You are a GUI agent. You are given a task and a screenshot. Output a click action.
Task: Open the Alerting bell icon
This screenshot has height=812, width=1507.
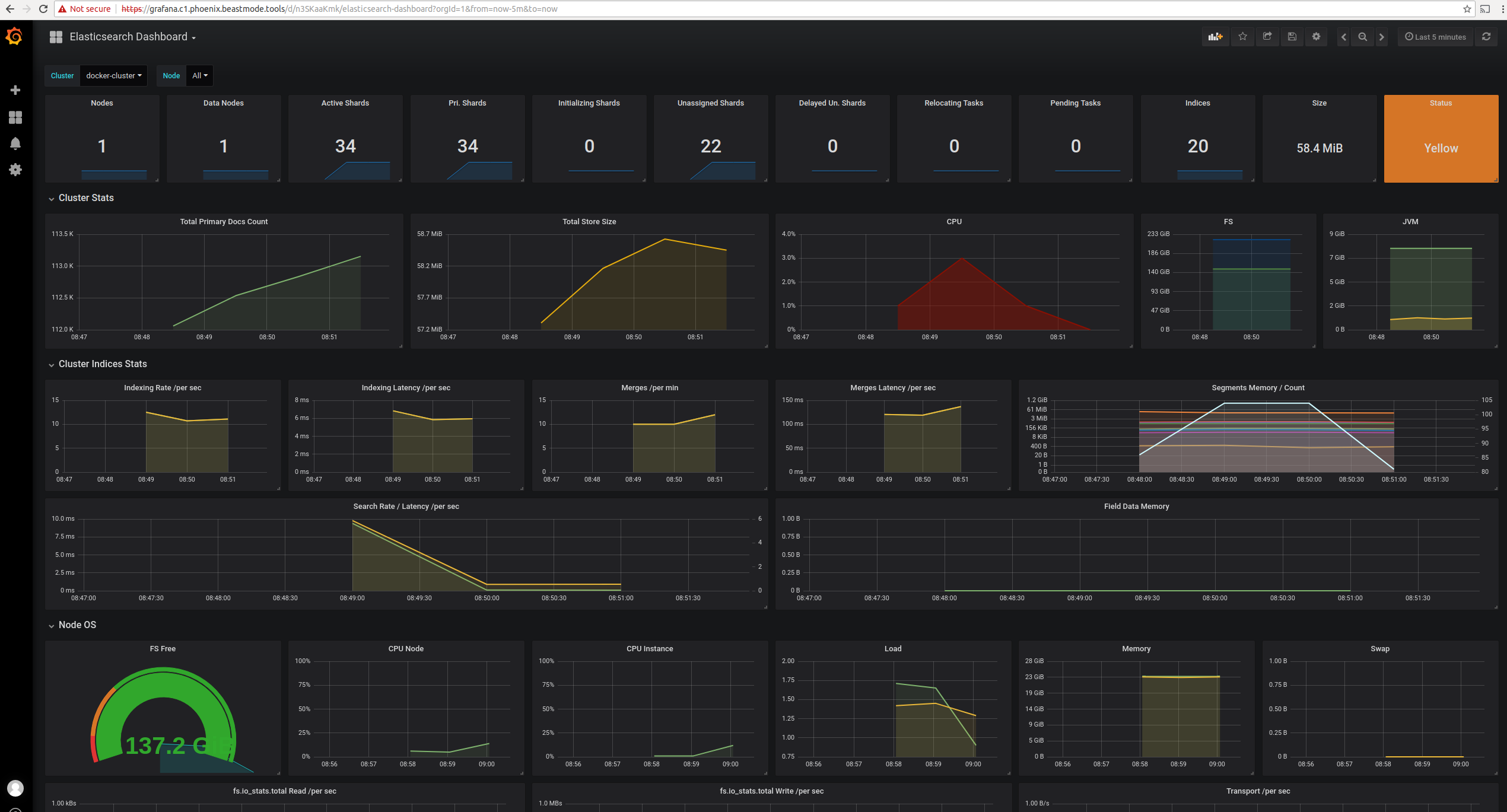coord(15,144)
